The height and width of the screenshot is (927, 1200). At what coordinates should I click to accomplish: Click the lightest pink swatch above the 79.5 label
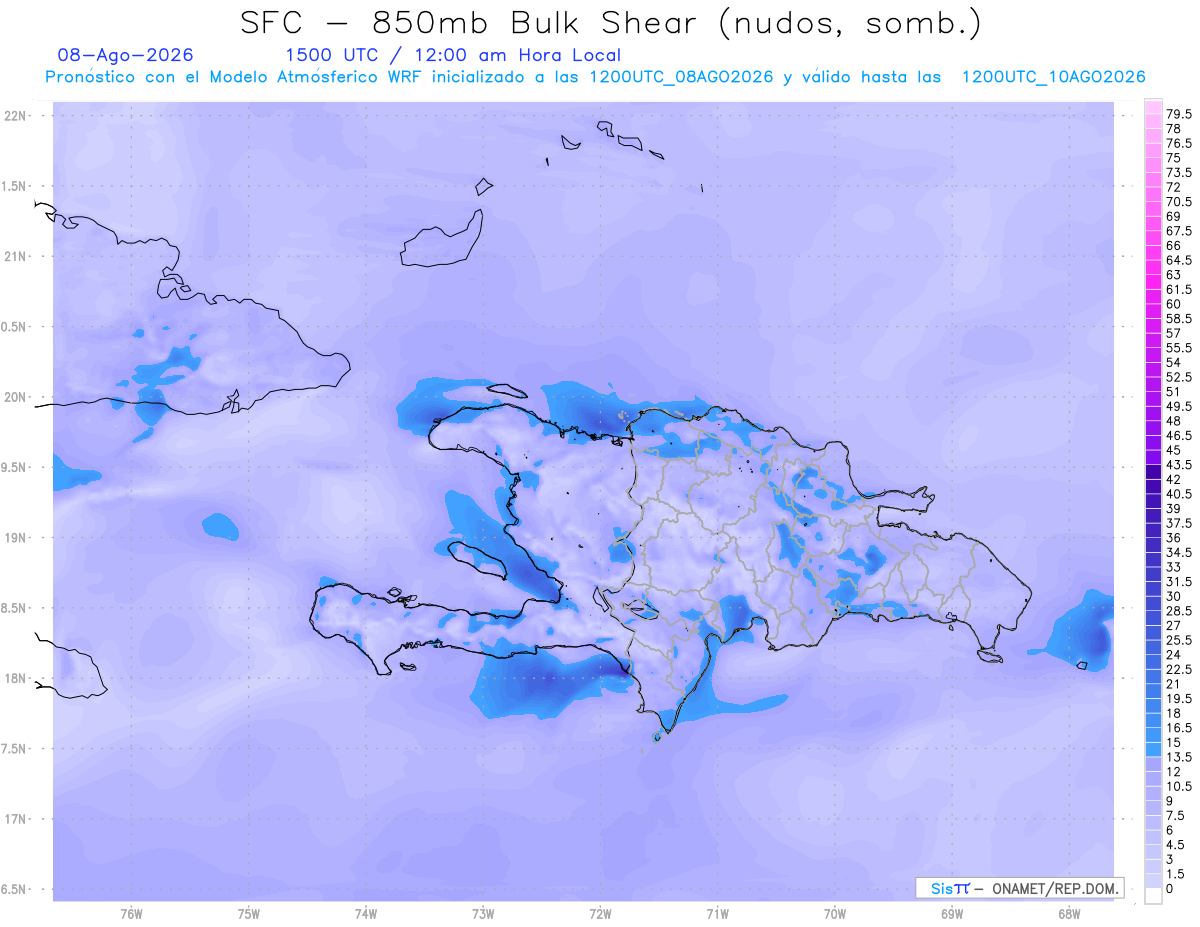[x=1153, y=108]
